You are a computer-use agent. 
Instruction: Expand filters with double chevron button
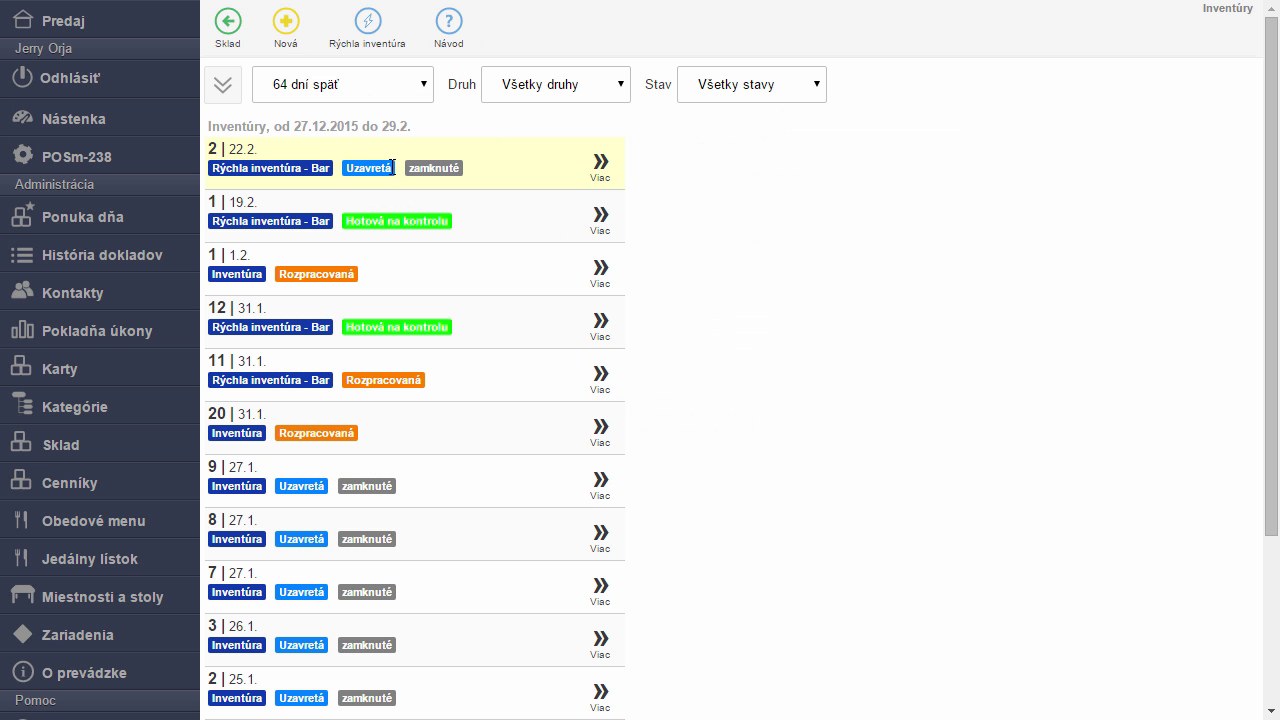coord(223,85)
